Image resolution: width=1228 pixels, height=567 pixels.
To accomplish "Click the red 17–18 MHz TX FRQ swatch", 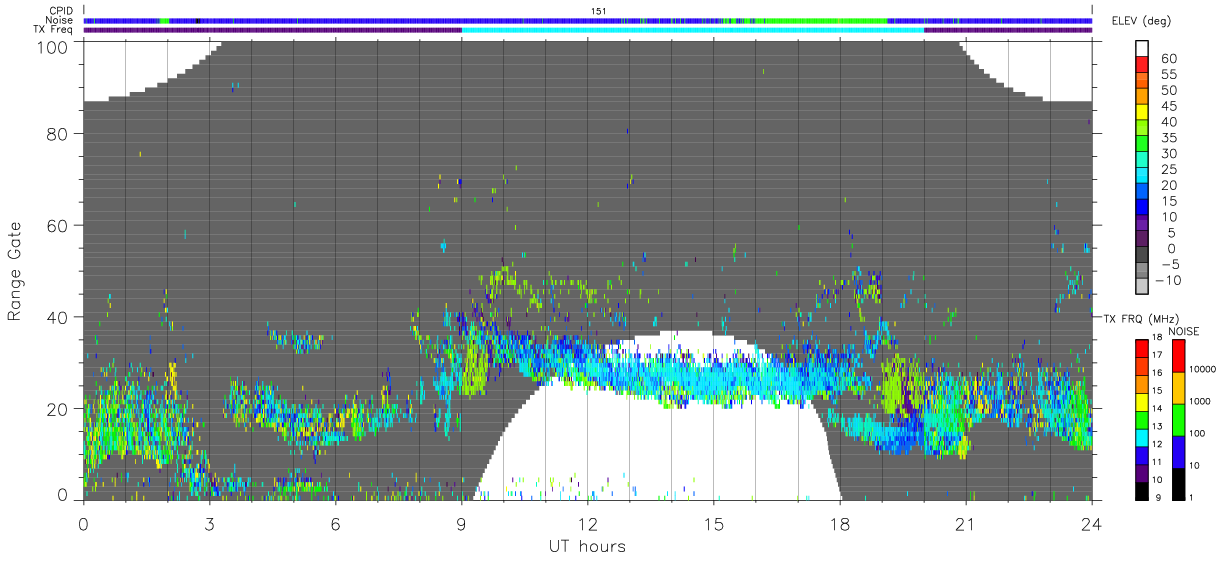I will click(x=1142, y=347).
